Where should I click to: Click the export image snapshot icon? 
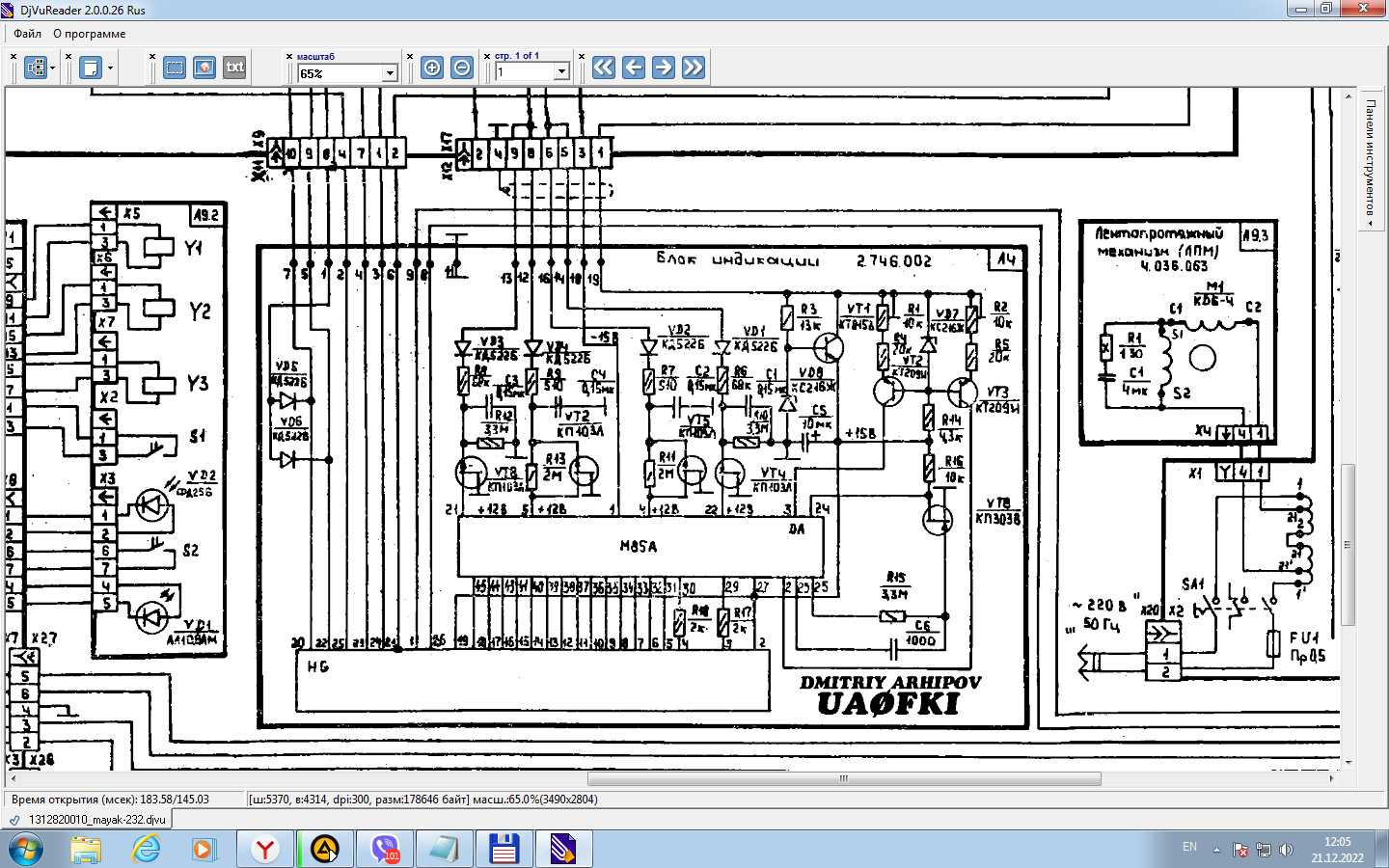point(204,68)
